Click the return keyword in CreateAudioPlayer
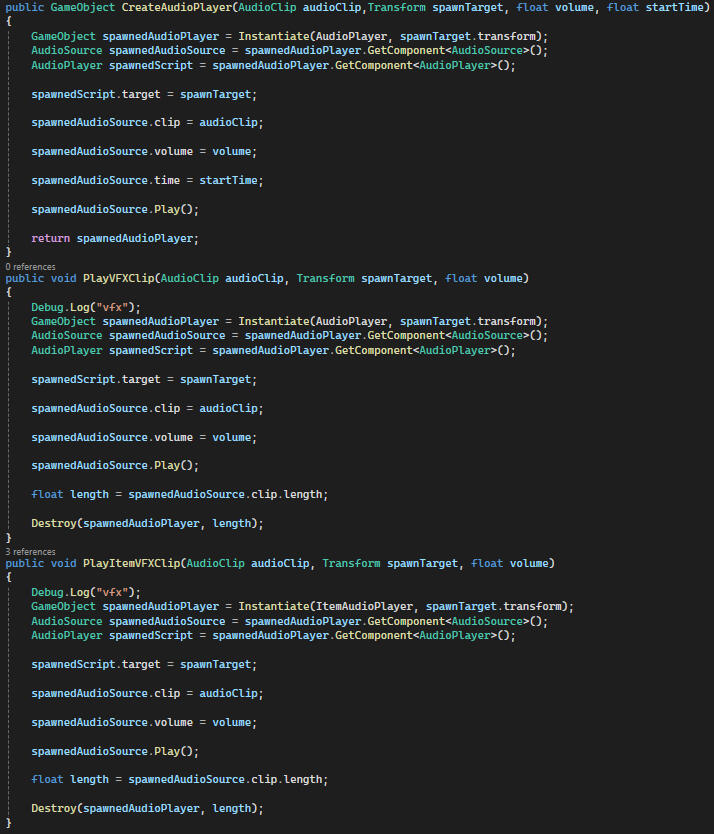 tap(50, 238)
